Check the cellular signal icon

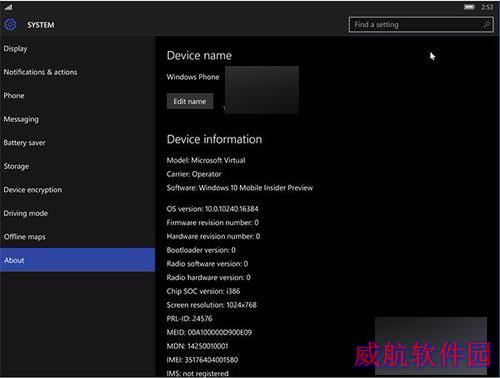8,7
